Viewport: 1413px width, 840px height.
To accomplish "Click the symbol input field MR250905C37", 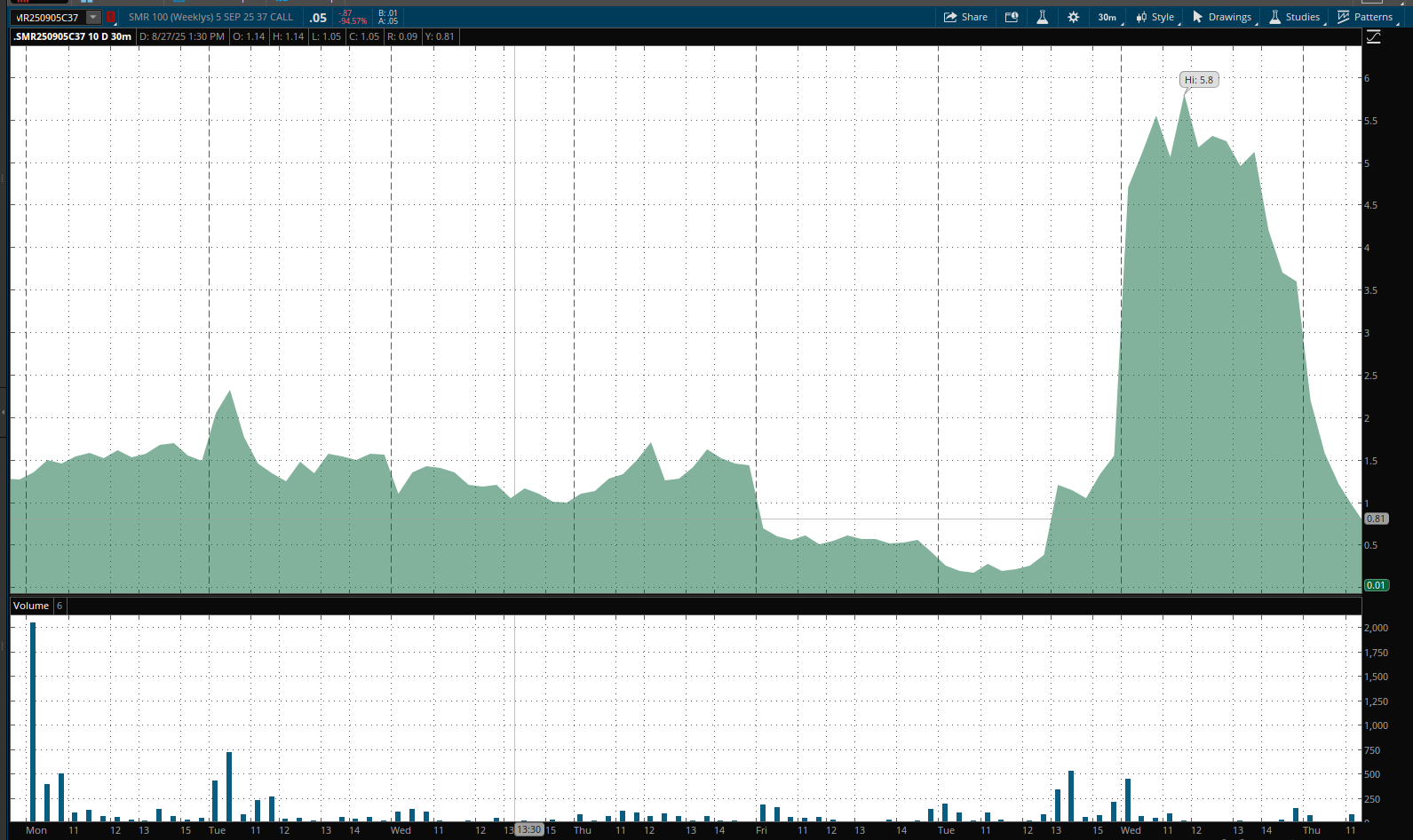I will [47, 17].
